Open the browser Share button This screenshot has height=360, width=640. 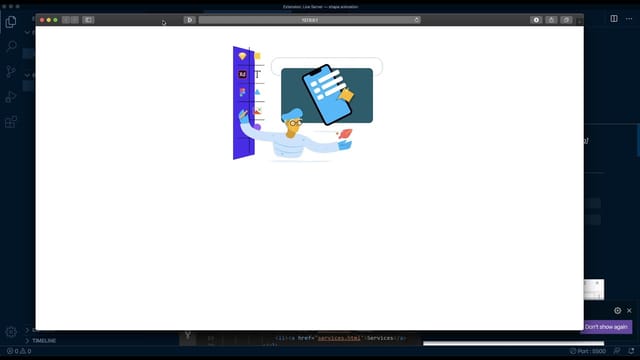pos(551,20)
